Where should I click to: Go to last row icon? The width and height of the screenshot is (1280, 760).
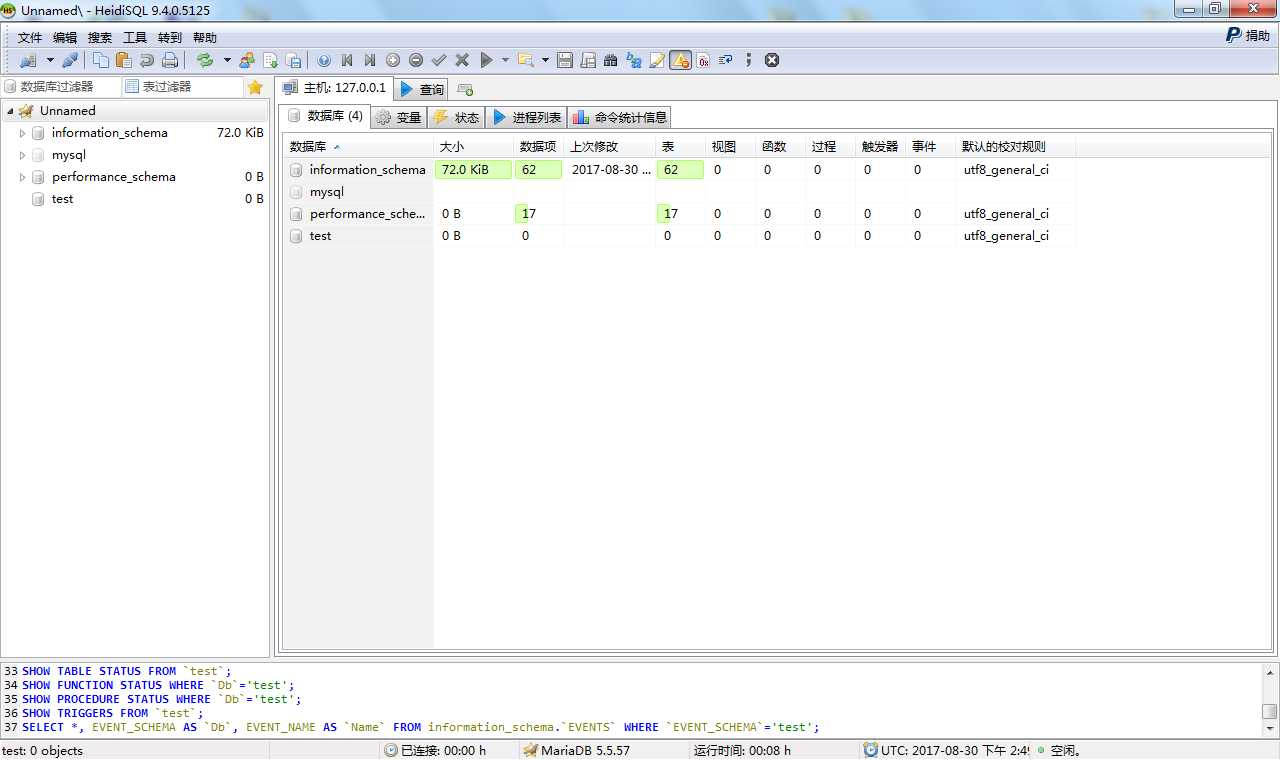(370, 60)
